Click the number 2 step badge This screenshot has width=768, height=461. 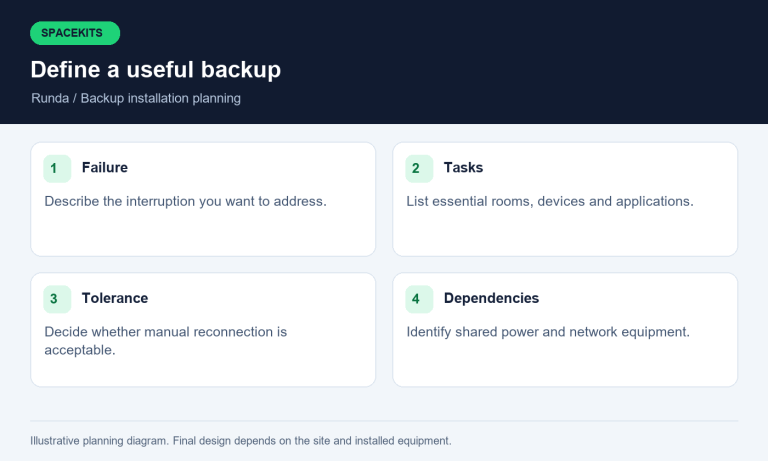(419, 169)
